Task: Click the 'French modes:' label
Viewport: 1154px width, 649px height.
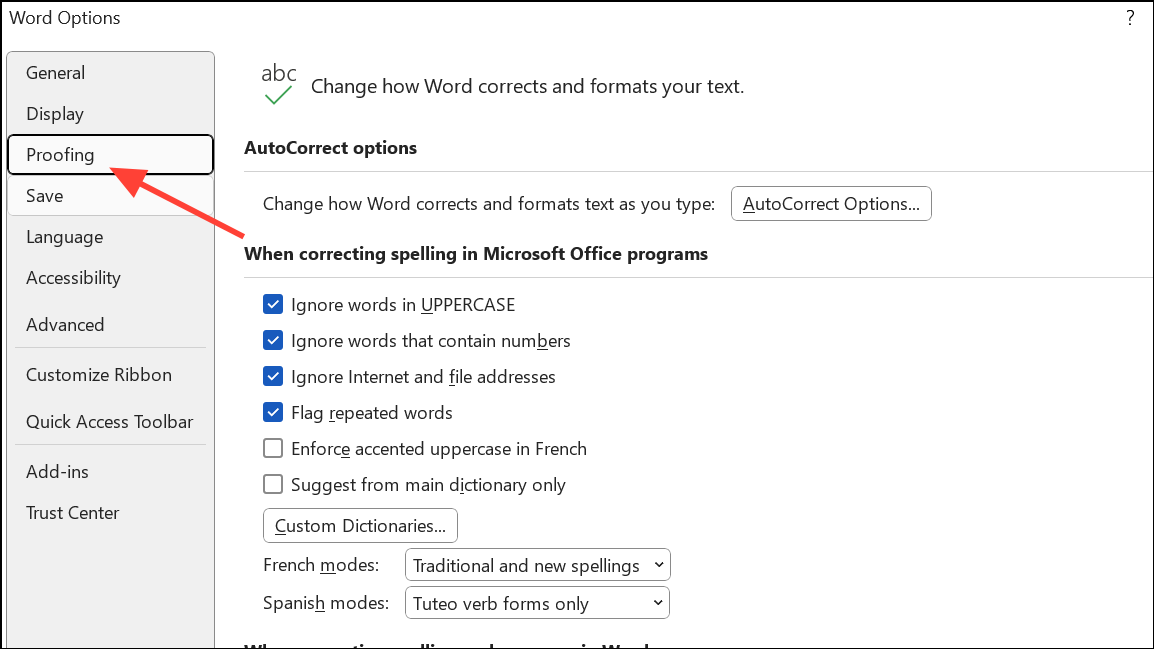Action: 321,565
